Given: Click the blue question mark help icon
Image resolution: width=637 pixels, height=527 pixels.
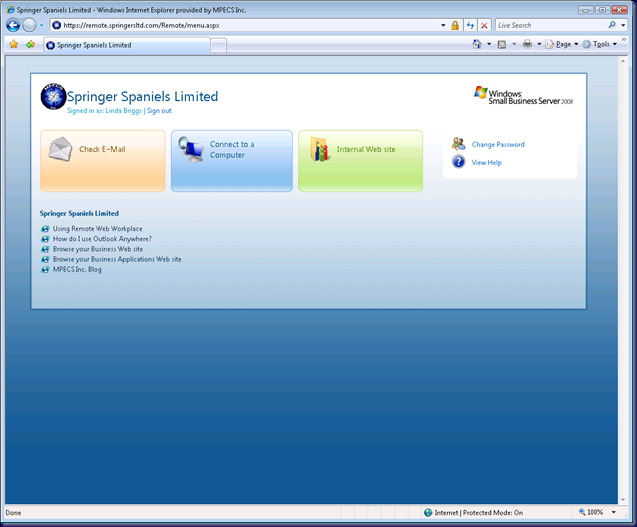Looking at the screenshot, I should point(459,162).
